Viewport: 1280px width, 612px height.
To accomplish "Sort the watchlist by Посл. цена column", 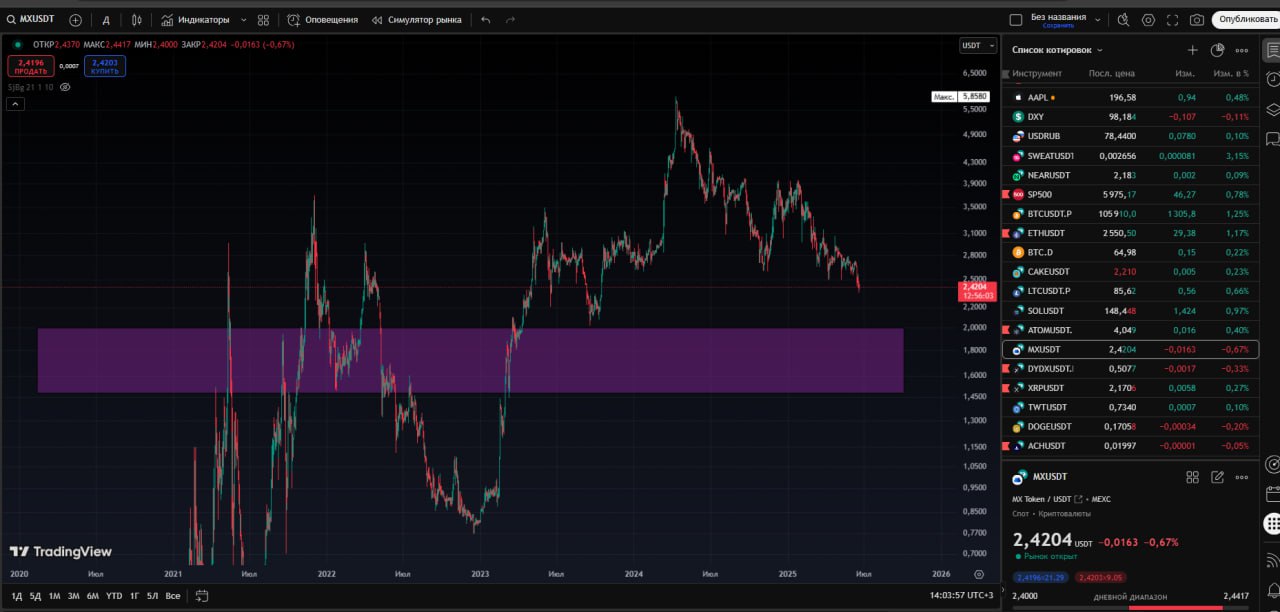I will (x=1112, y=73).
